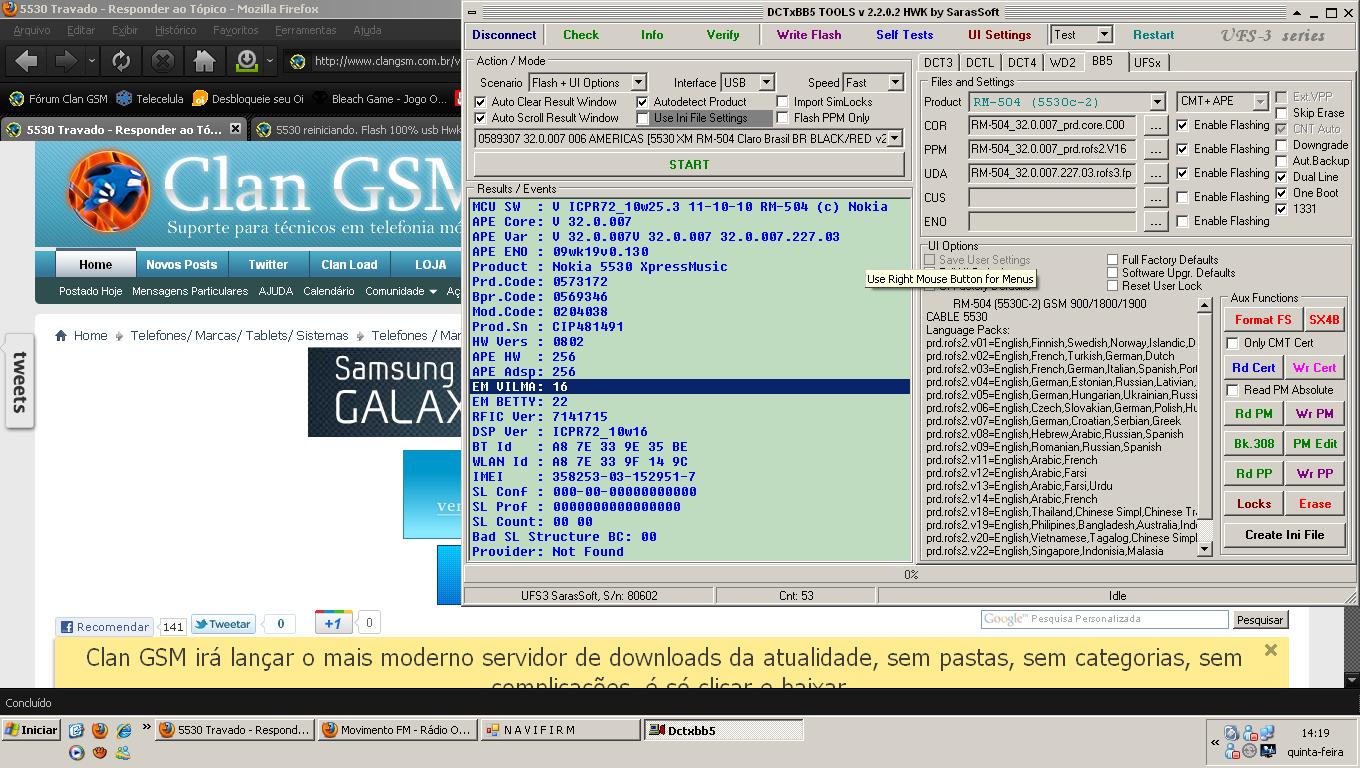
Task: Click the Pesquisa Personalizada search field
Action: pos(1104,619)
